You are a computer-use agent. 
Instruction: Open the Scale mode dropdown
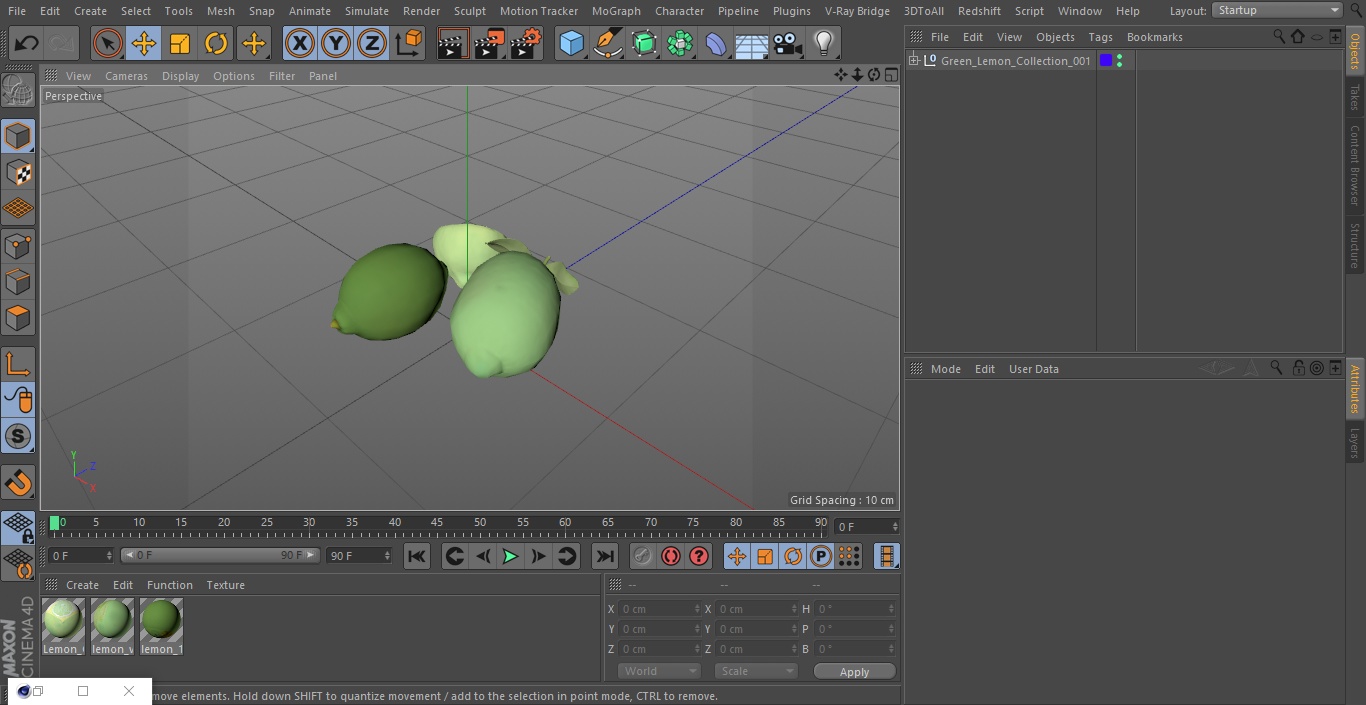tap(756, 671)
